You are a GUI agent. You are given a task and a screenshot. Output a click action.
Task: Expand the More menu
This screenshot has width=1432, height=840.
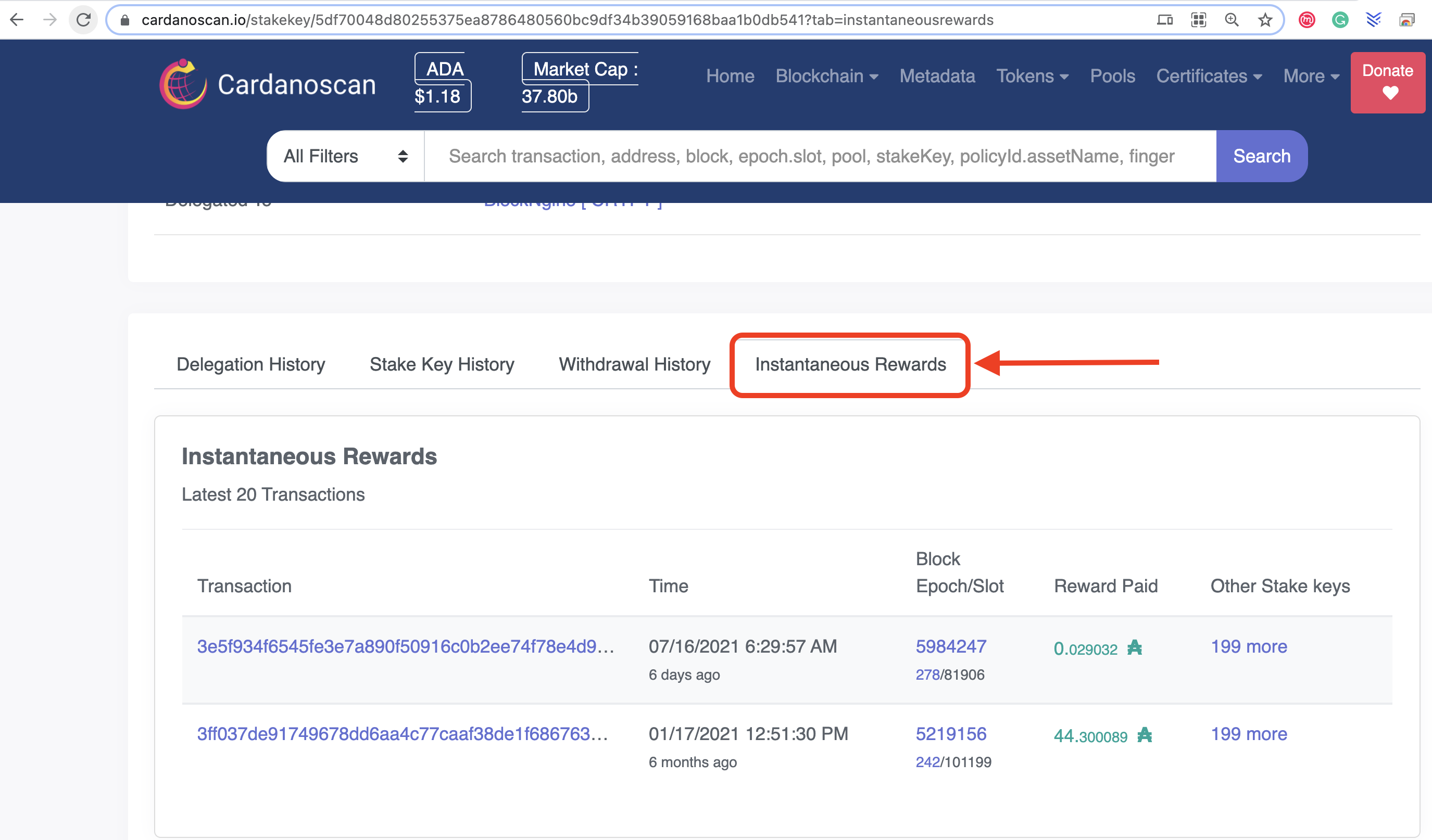[1311, 76]
